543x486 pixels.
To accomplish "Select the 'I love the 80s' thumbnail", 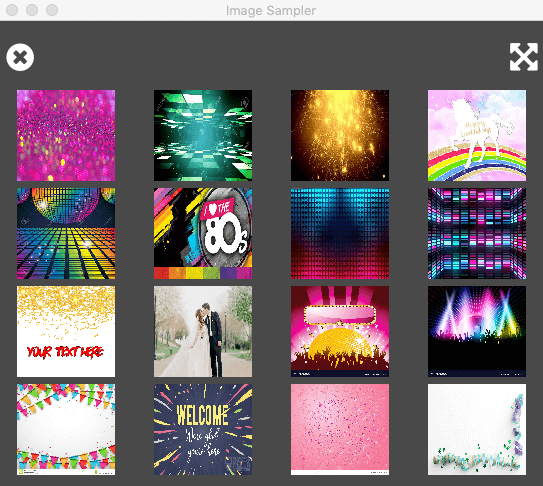I will pos(203,233).
